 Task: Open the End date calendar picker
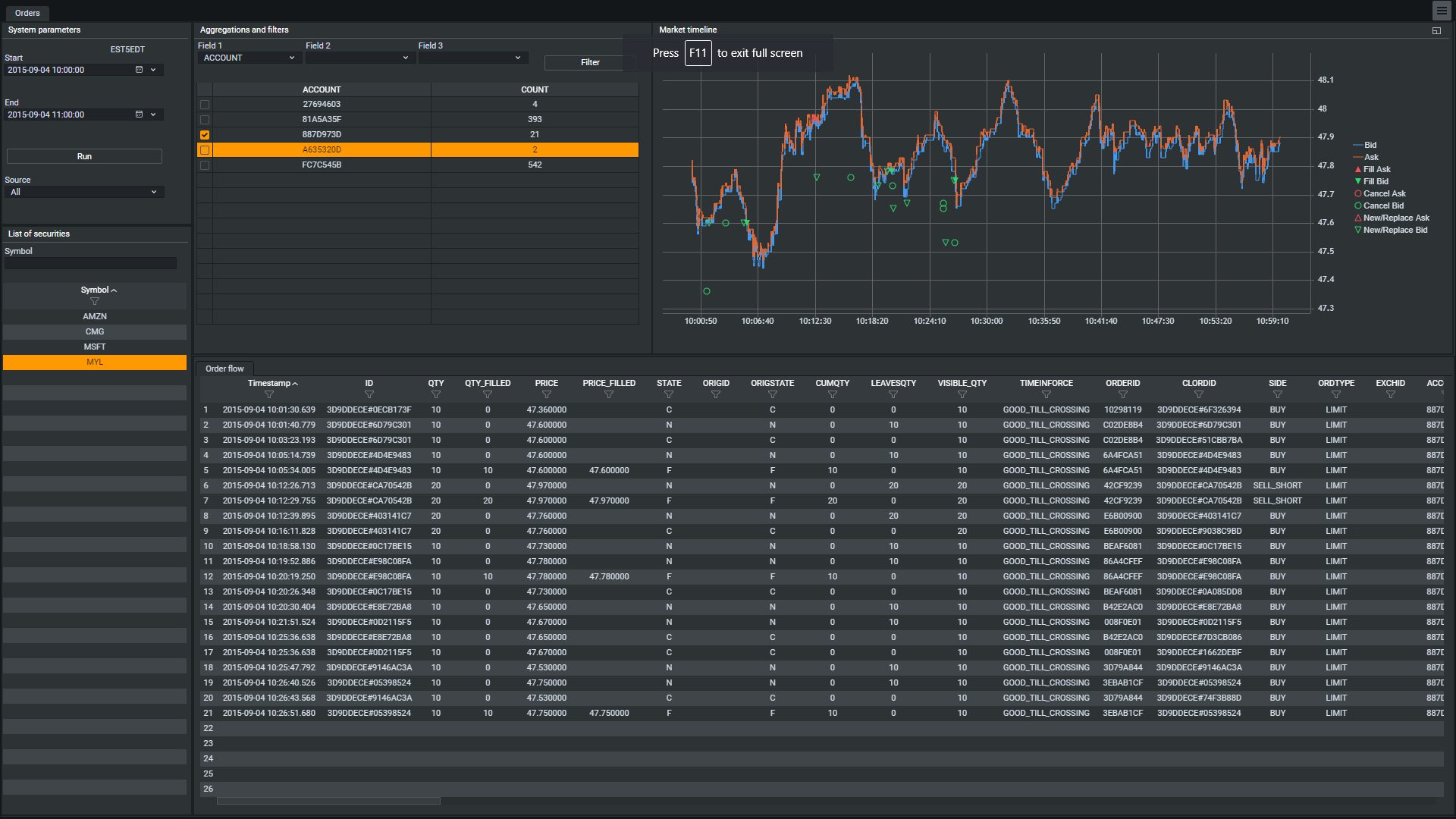tap(139, 115)
